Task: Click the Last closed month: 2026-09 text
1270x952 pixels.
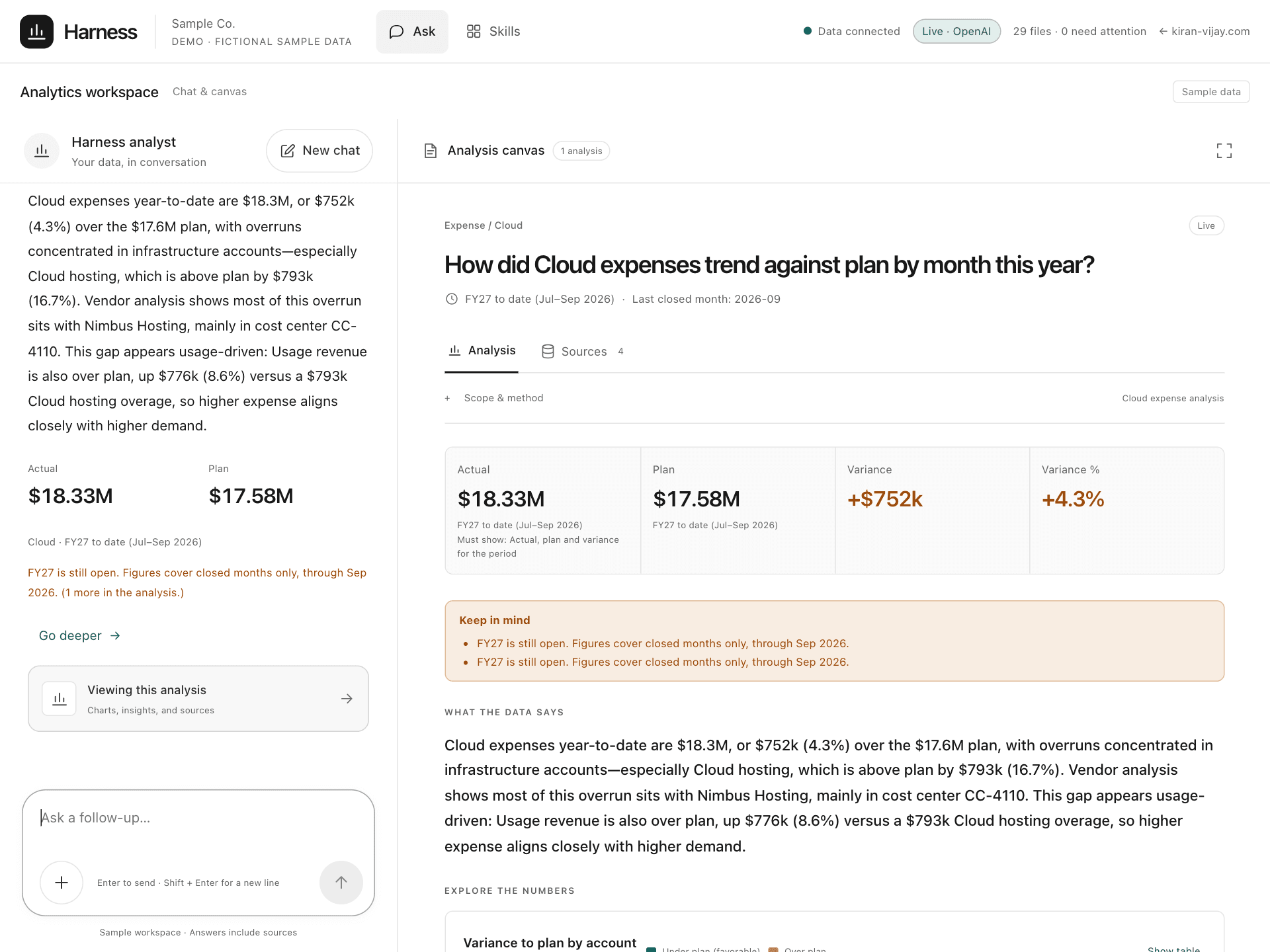Action: (706, 299)
